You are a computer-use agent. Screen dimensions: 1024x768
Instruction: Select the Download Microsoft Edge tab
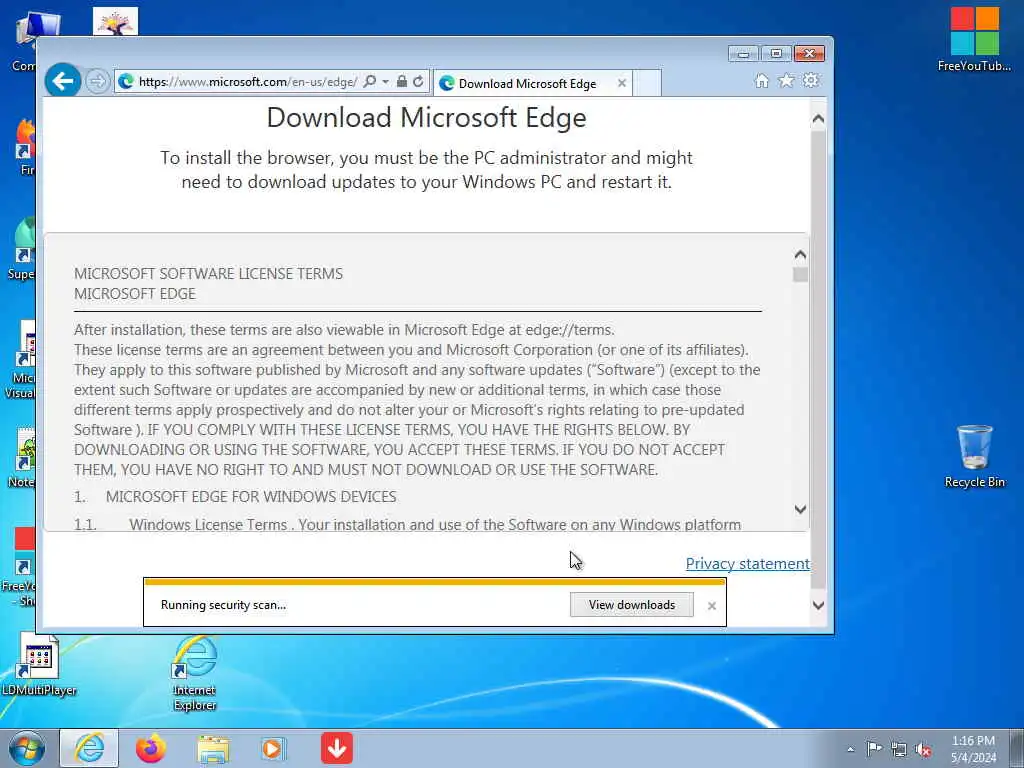coord(527,84)
